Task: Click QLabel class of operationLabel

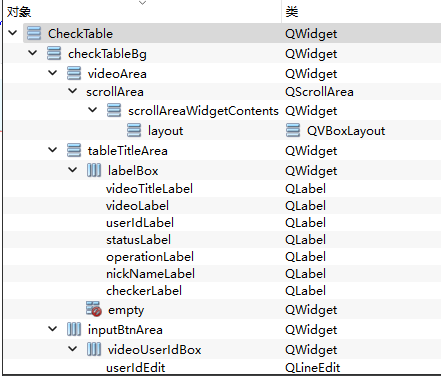Action: click(305, 257)
